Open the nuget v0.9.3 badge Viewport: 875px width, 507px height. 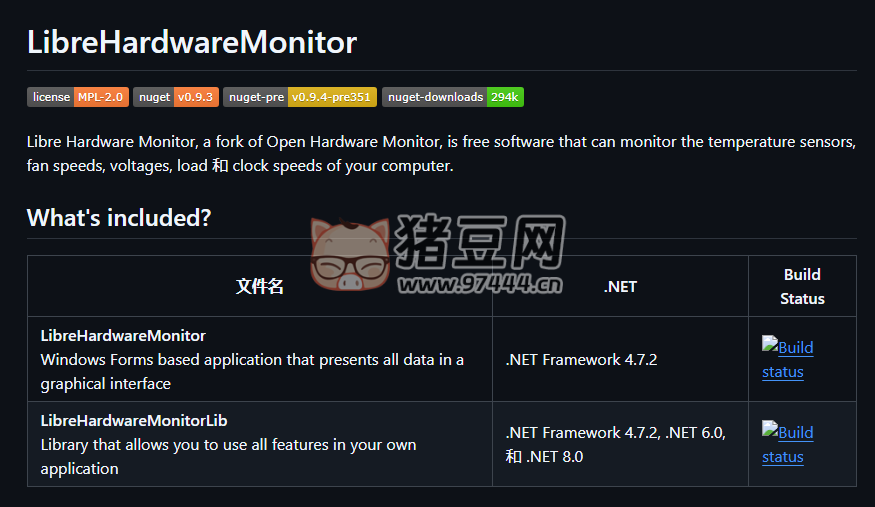(175, 97)
